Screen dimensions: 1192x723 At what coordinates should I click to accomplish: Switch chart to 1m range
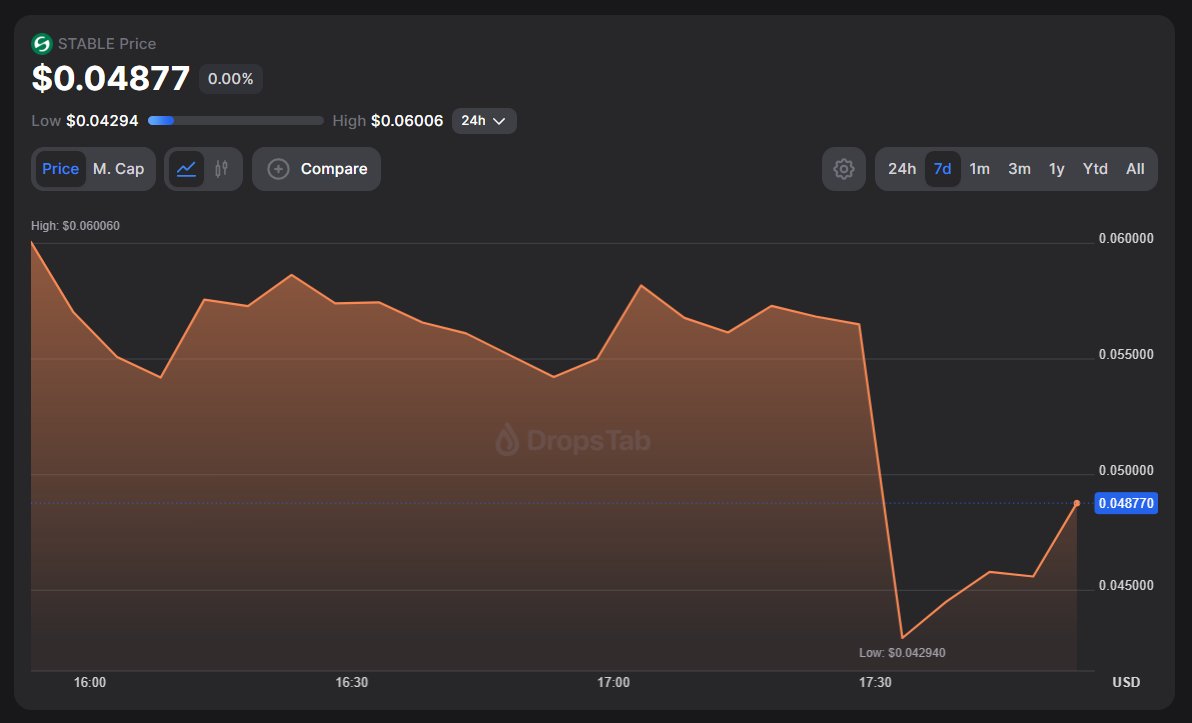point(980,169)
